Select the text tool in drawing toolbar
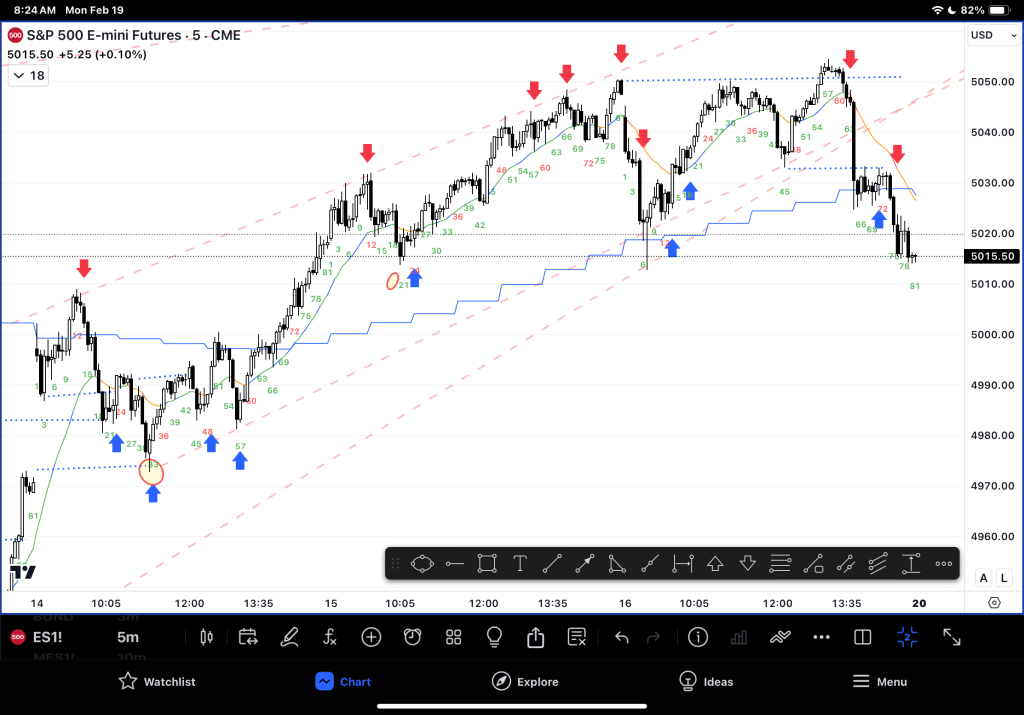Viewport: 1024px width, 715px height. click(x=520, y=563)
